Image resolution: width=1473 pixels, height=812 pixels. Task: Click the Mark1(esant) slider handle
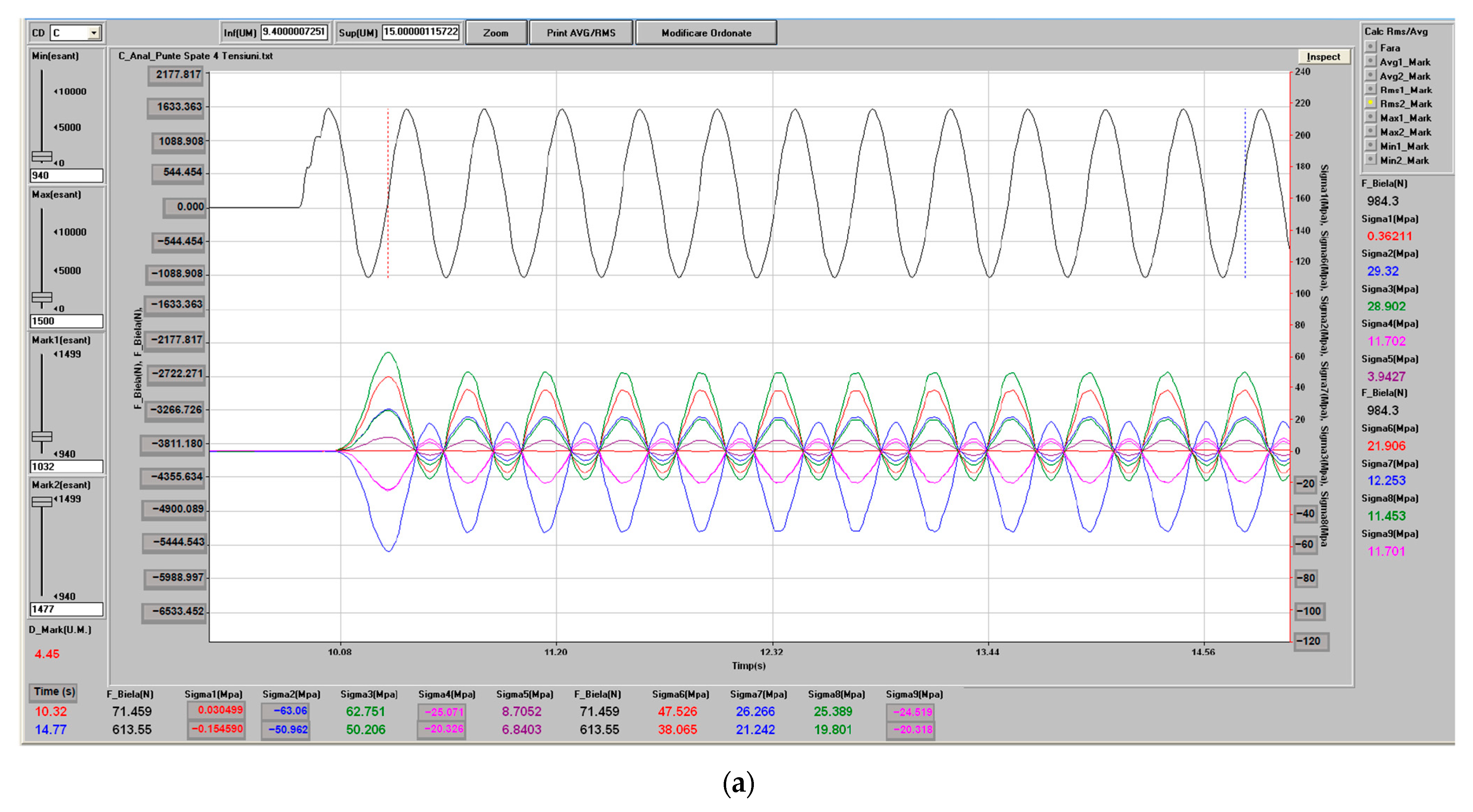(42, 436)
